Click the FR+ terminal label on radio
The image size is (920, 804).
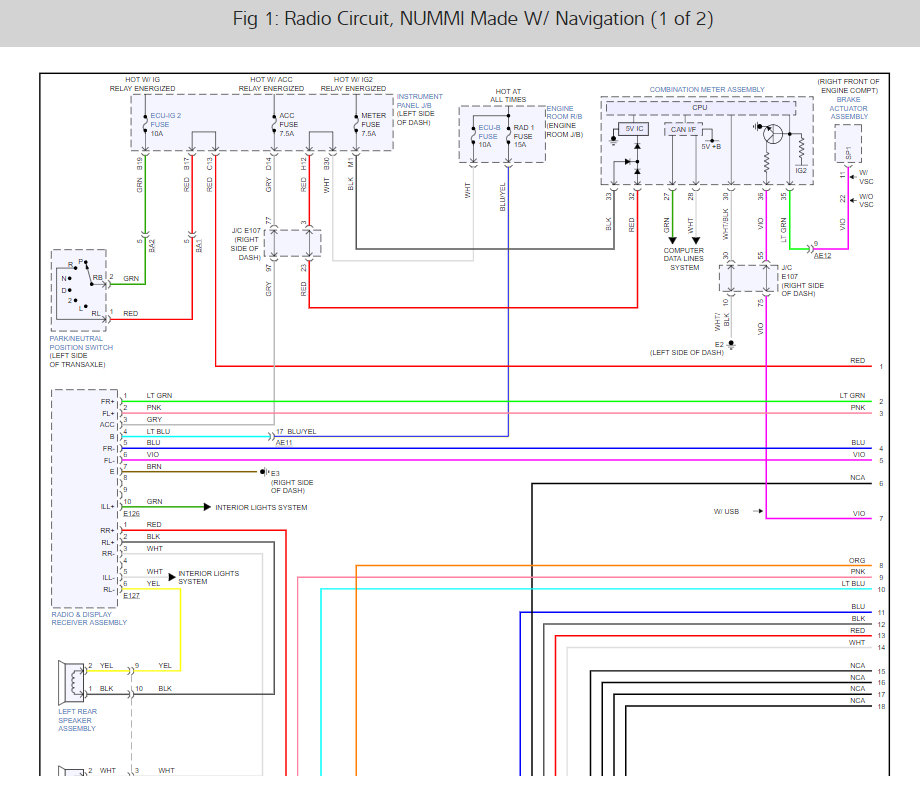107,401
